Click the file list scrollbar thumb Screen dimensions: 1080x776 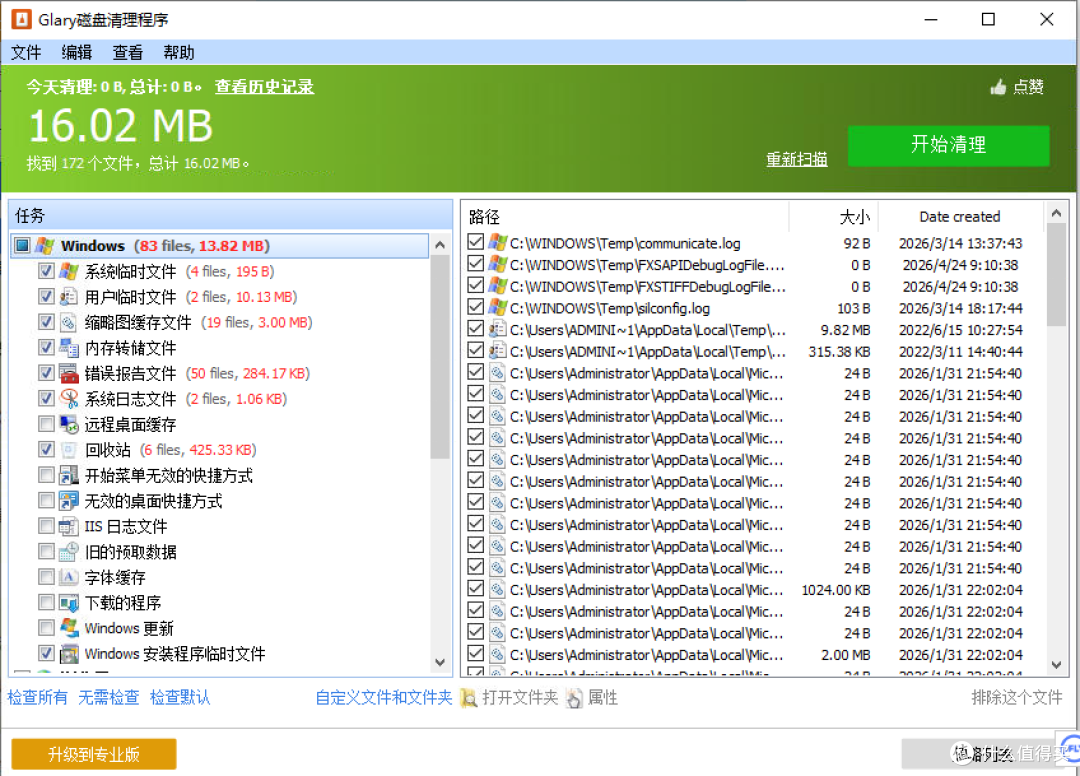tap(1056, 275)
